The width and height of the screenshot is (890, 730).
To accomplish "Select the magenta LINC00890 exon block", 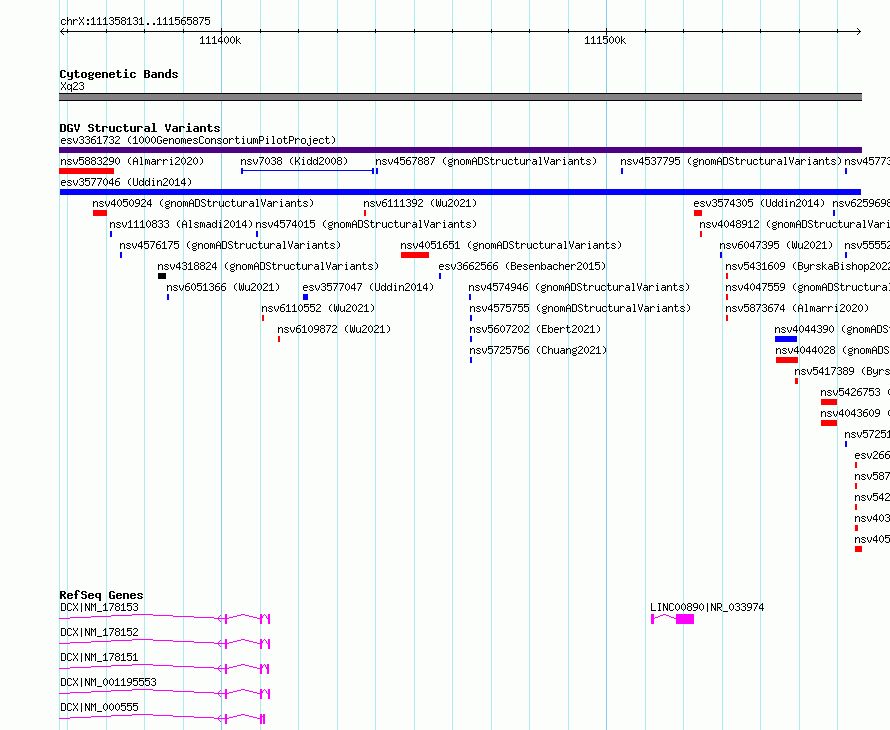I will coord(685,619).
